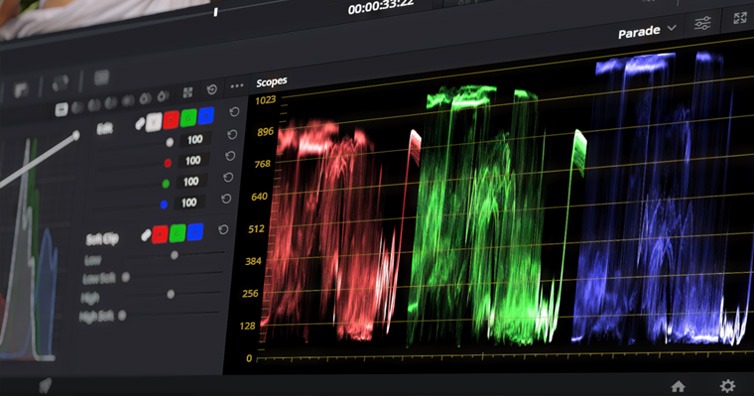754x396 pixels.
Task: Reset all curves using top reset icon
Action: coord(212,89)
